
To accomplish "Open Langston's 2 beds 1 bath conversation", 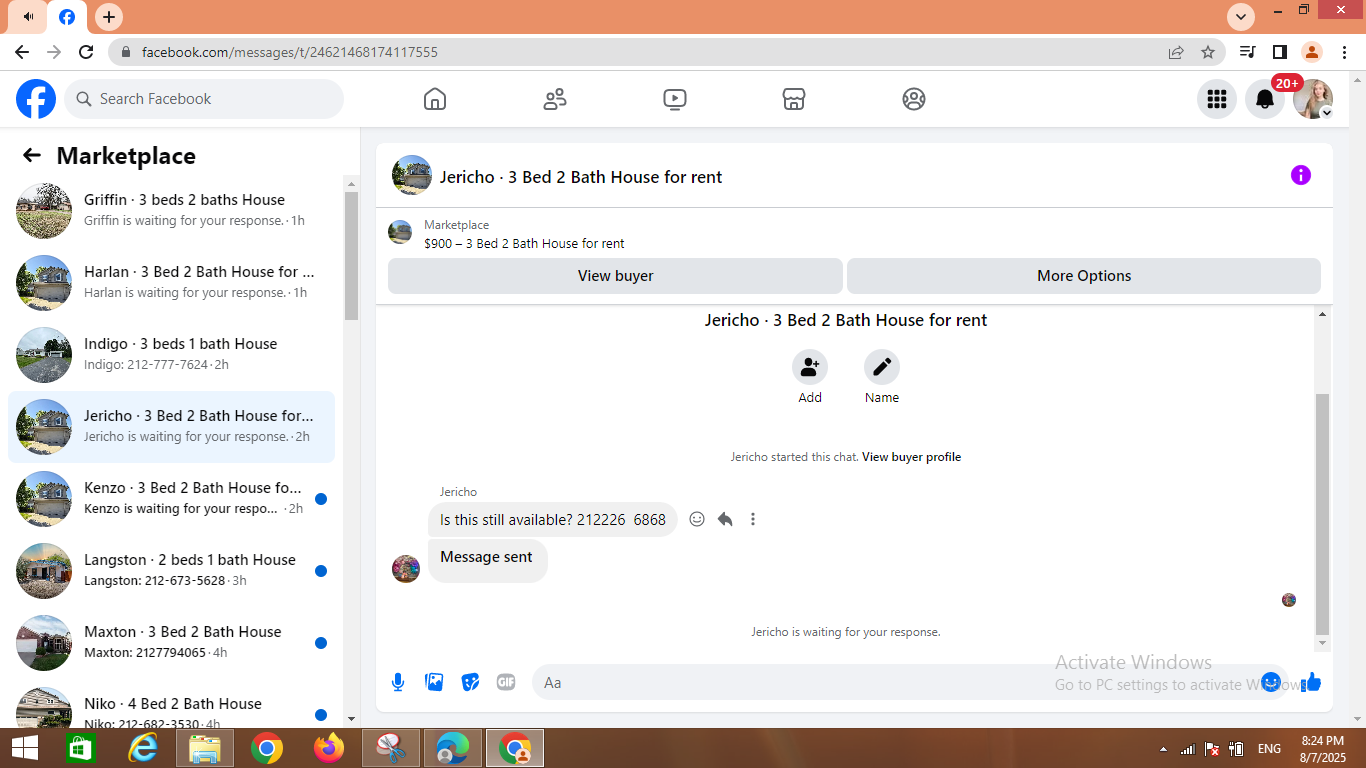I will tap(171, 571).
